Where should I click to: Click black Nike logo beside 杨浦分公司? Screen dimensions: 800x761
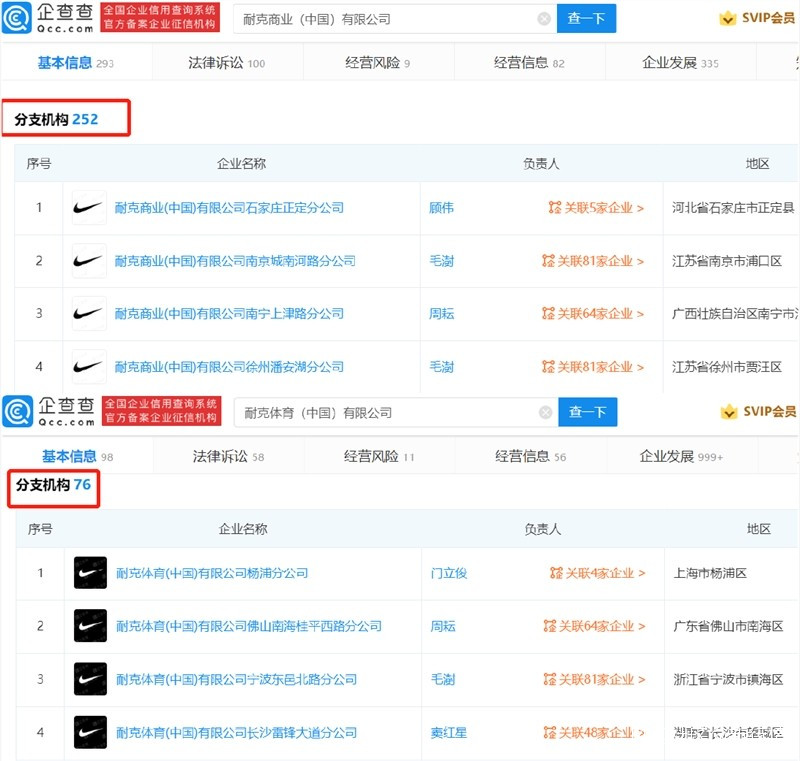[x=90, y=573]
